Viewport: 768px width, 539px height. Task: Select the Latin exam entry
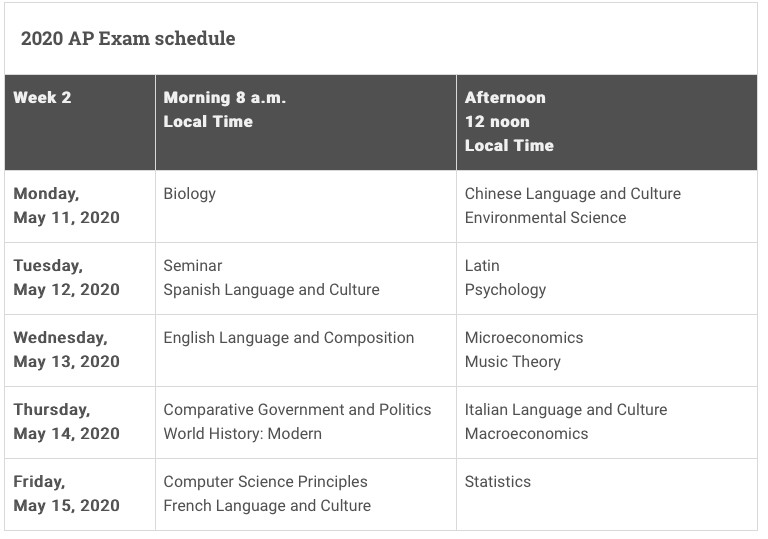click(482, 266)
